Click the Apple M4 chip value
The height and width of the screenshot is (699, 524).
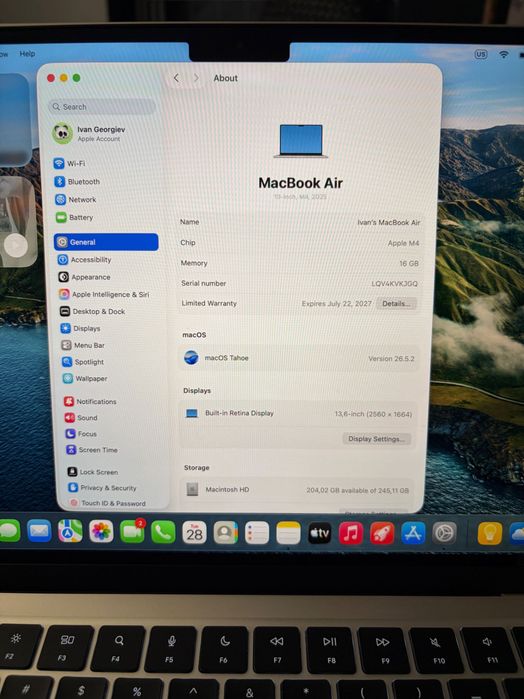(403, 243)
